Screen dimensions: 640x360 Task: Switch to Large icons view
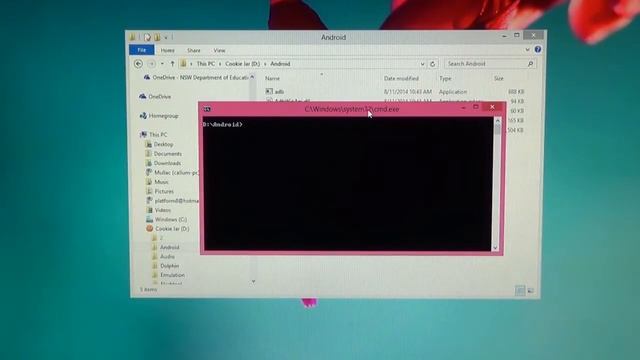[530, 291]
